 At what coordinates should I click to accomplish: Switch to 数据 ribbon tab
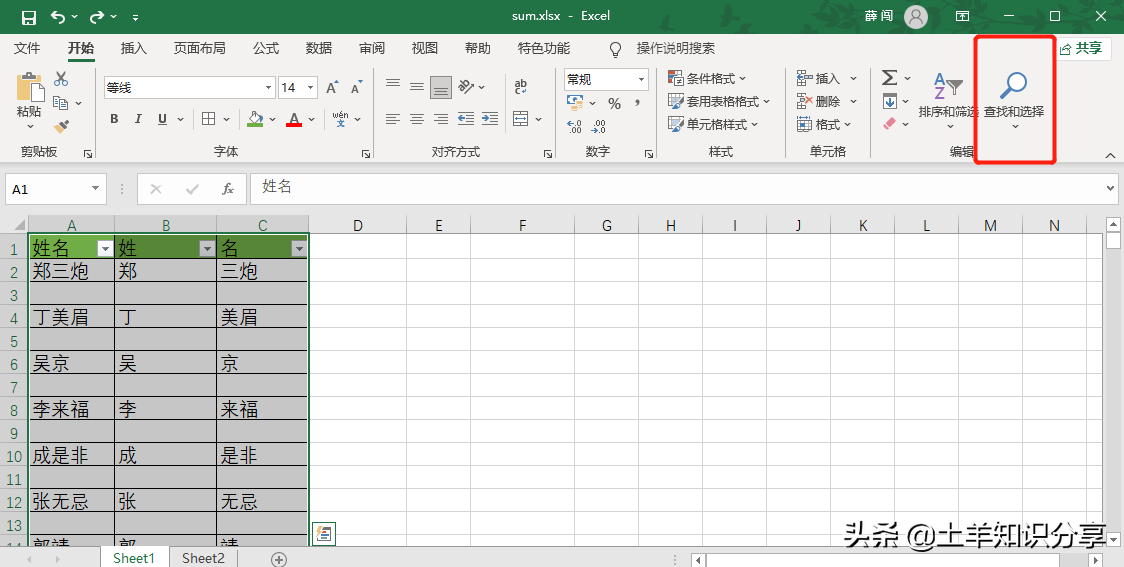(318, 49)
